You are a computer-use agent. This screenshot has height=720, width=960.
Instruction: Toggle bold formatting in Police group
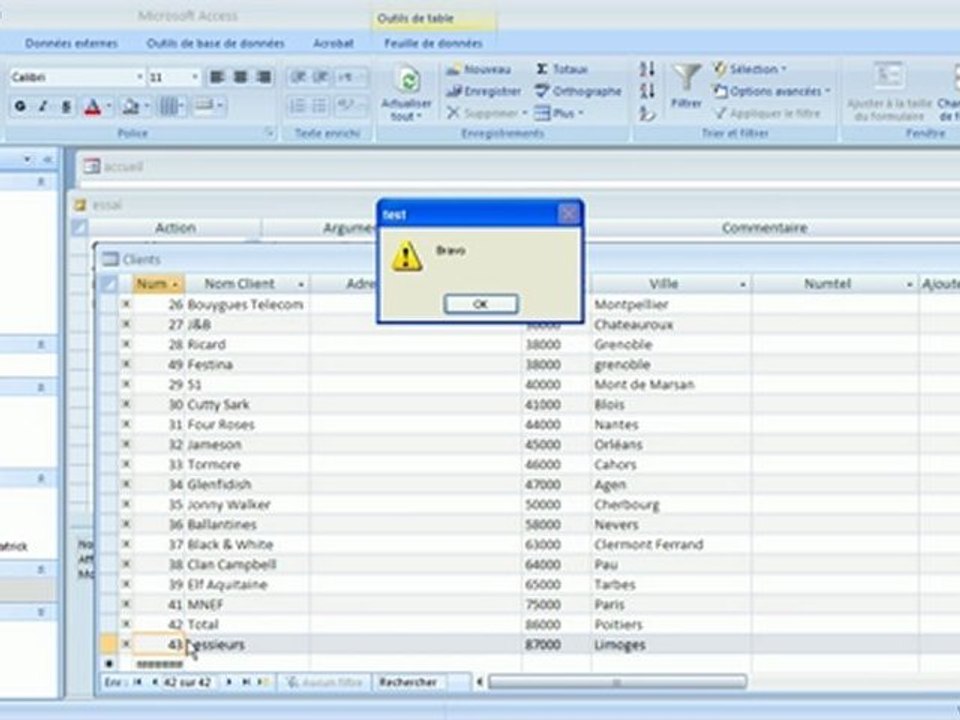pos(20,107)
